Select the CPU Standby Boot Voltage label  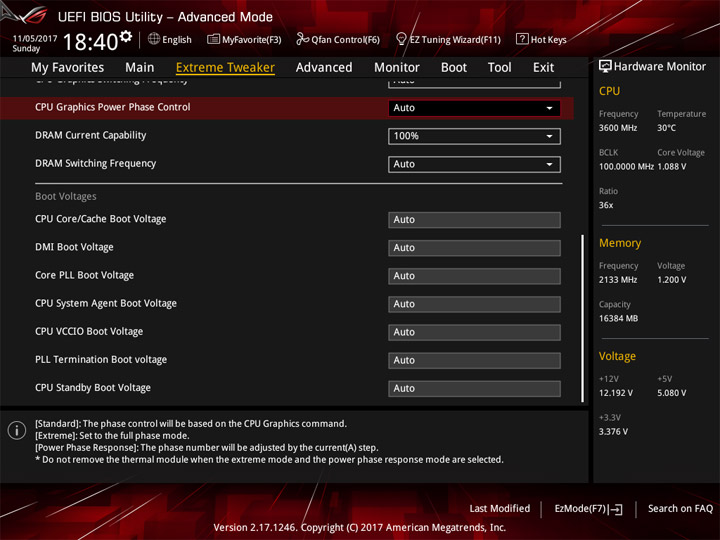click(x=93, y=388)
